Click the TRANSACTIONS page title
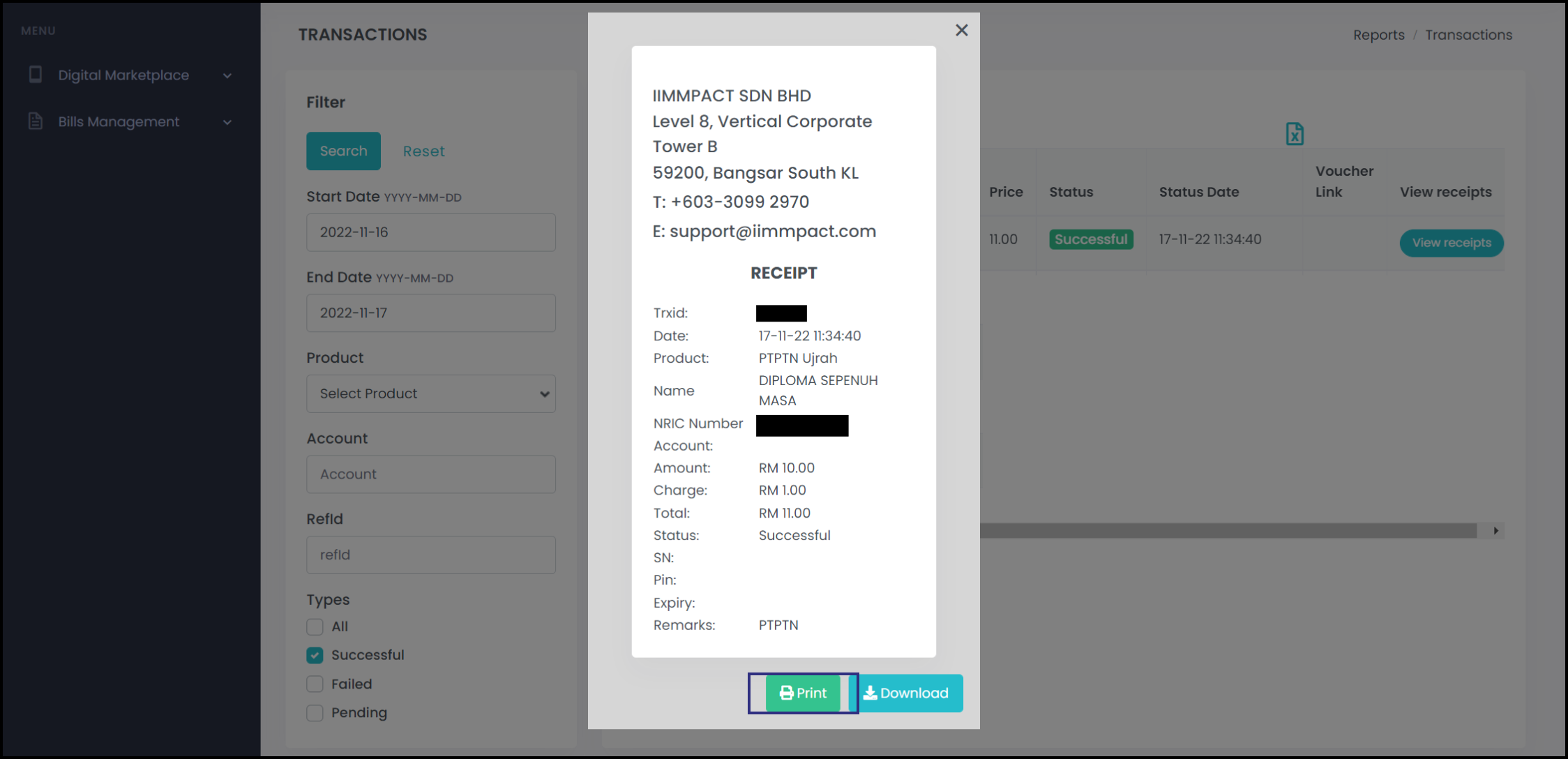Viewport: 1568px width, 759px height. point(363,34)
